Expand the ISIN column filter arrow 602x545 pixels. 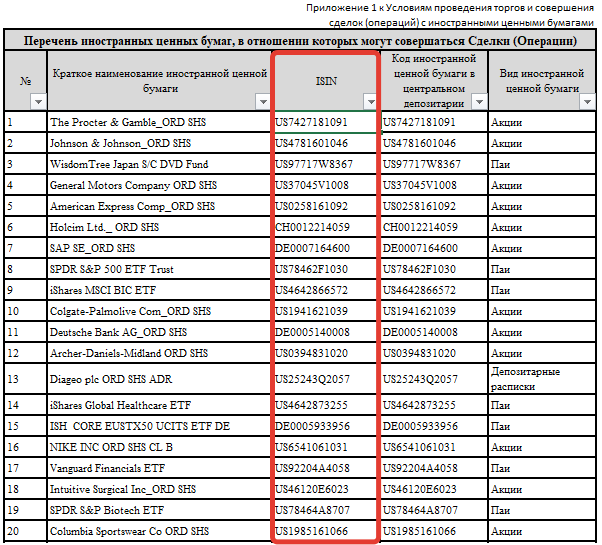tap(370, 102)
